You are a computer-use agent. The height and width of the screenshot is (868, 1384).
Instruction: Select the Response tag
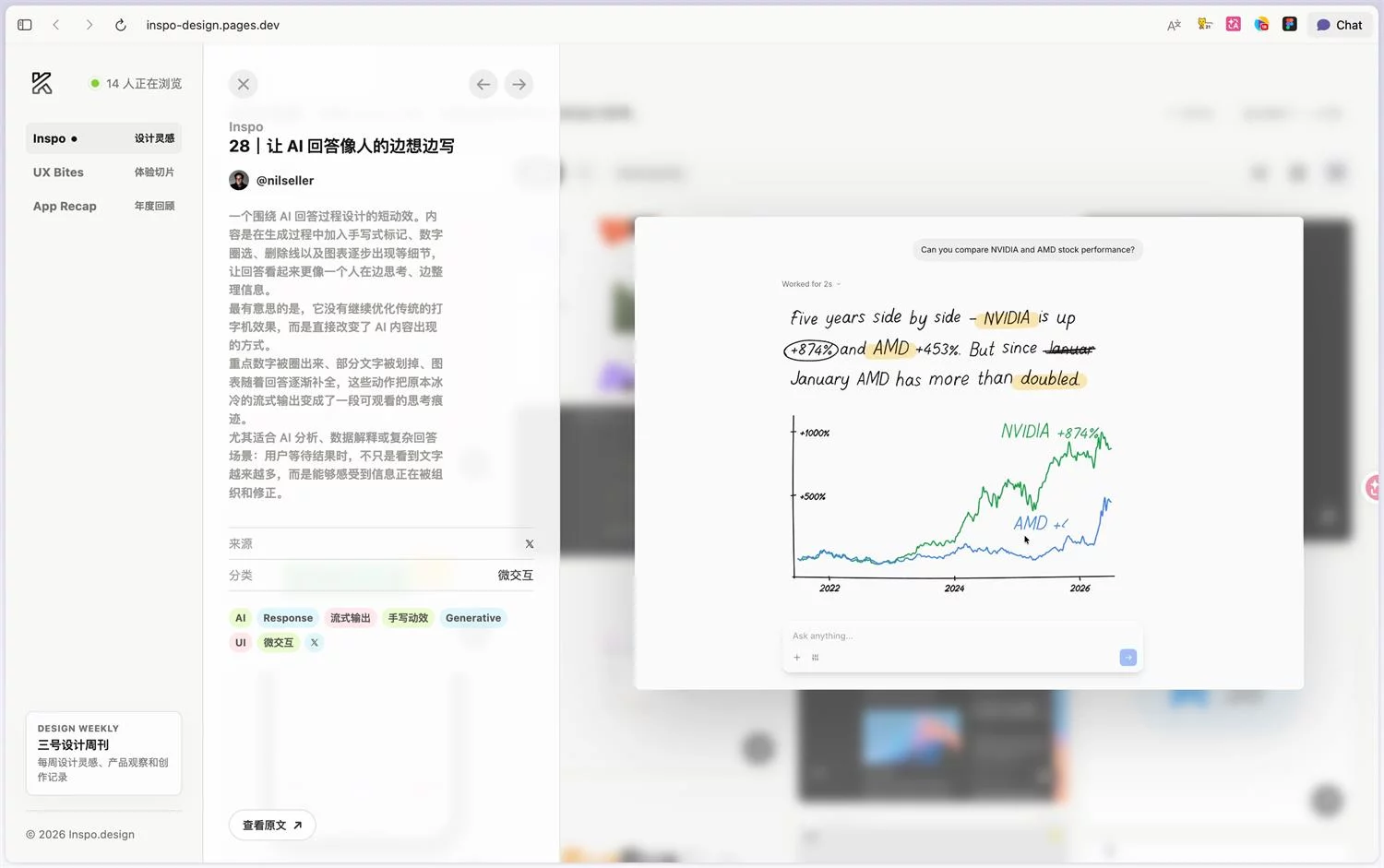tap(288, 618)
